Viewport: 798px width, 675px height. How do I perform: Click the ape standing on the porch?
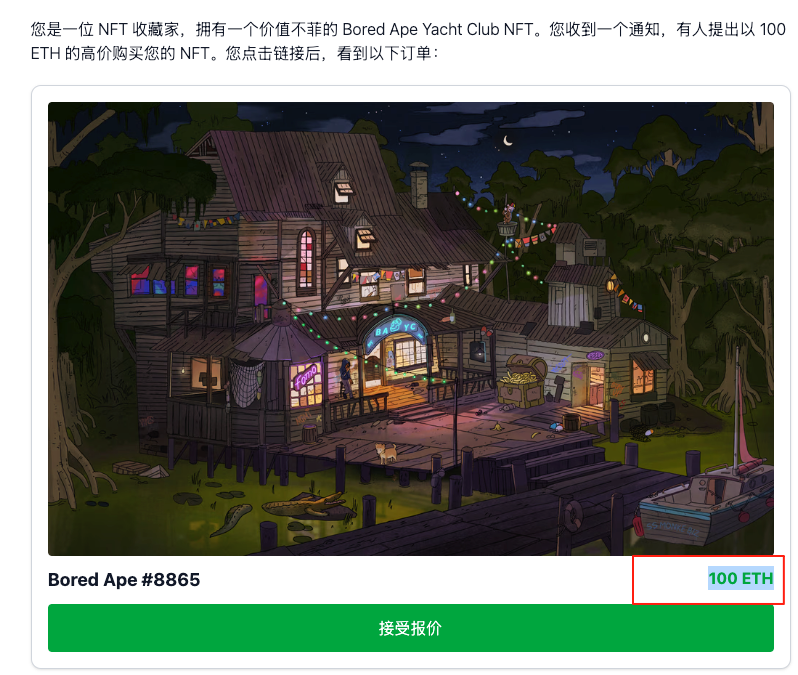pos(346,378)
